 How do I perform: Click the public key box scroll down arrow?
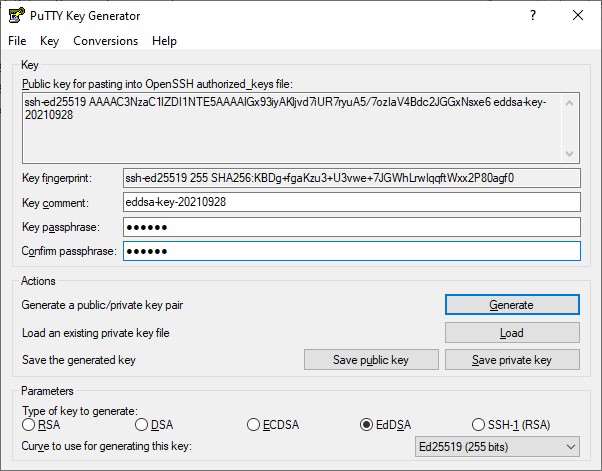point(570,154)
